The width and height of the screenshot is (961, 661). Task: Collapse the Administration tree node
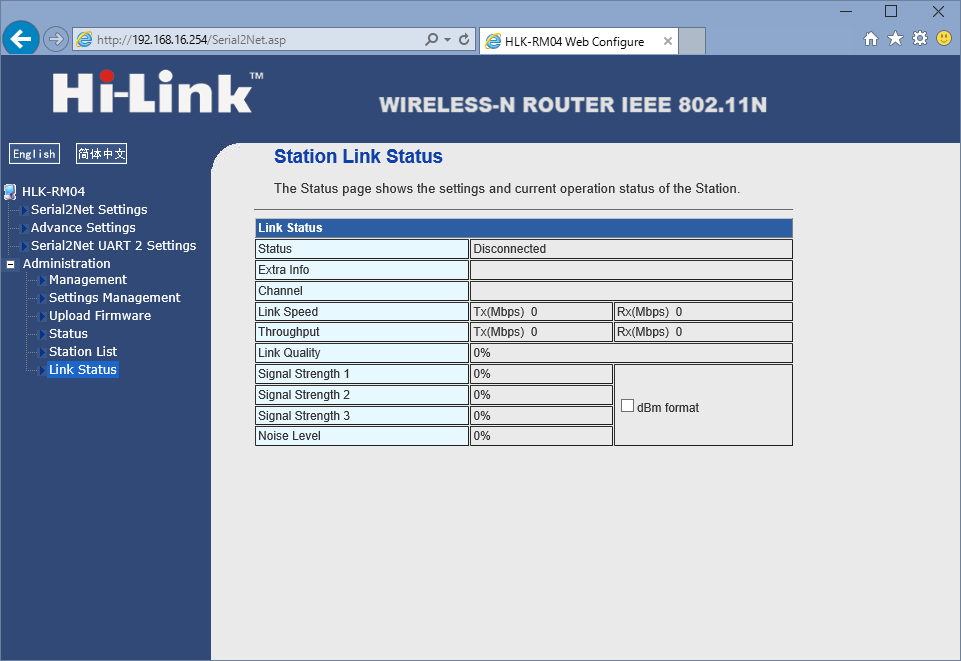10,265
